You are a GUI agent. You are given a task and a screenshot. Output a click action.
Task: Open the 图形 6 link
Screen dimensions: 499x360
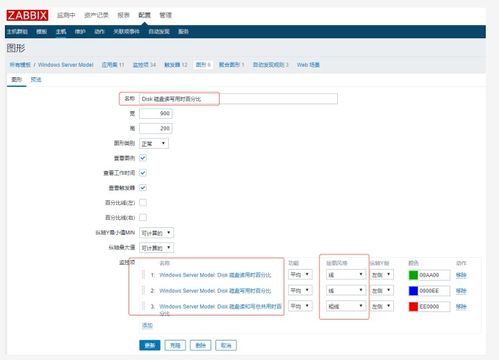point(203,65)
